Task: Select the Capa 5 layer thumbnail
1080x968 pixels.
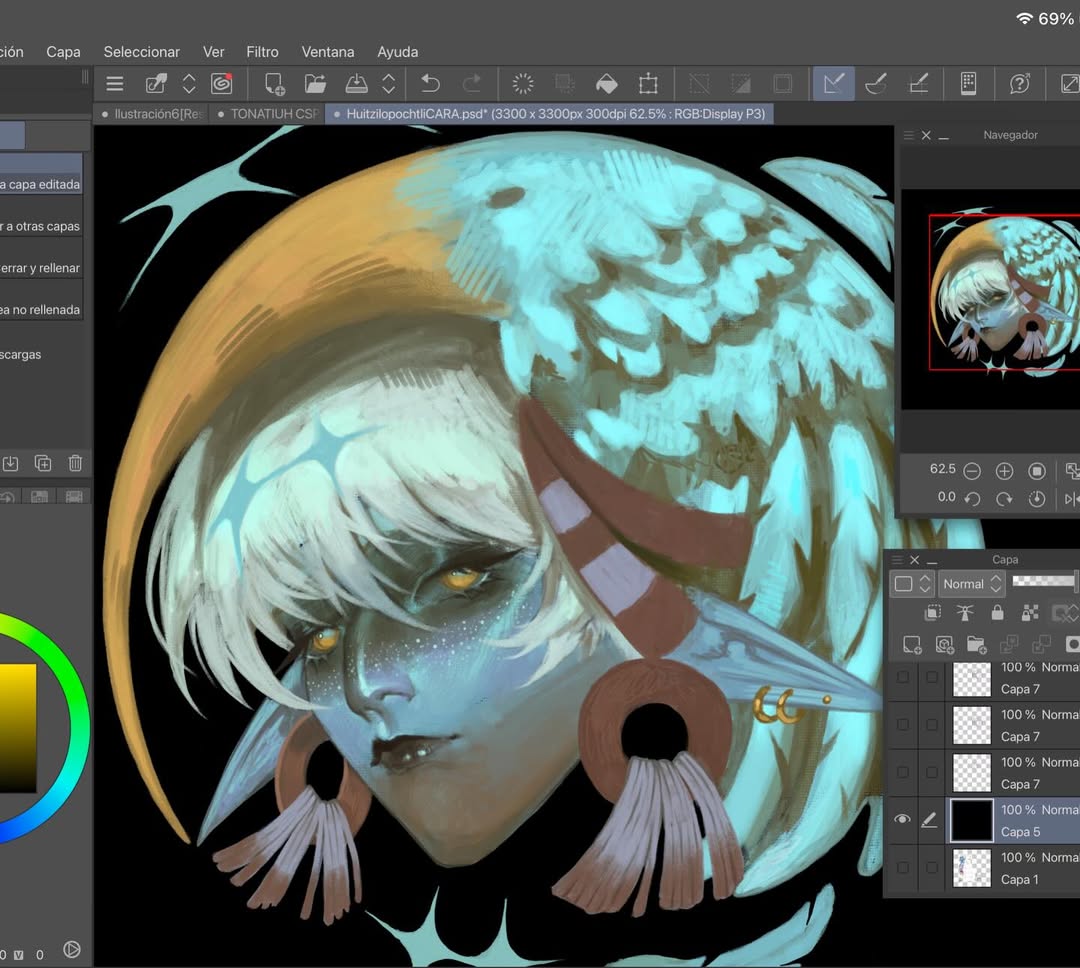Action: coord(971,820)
